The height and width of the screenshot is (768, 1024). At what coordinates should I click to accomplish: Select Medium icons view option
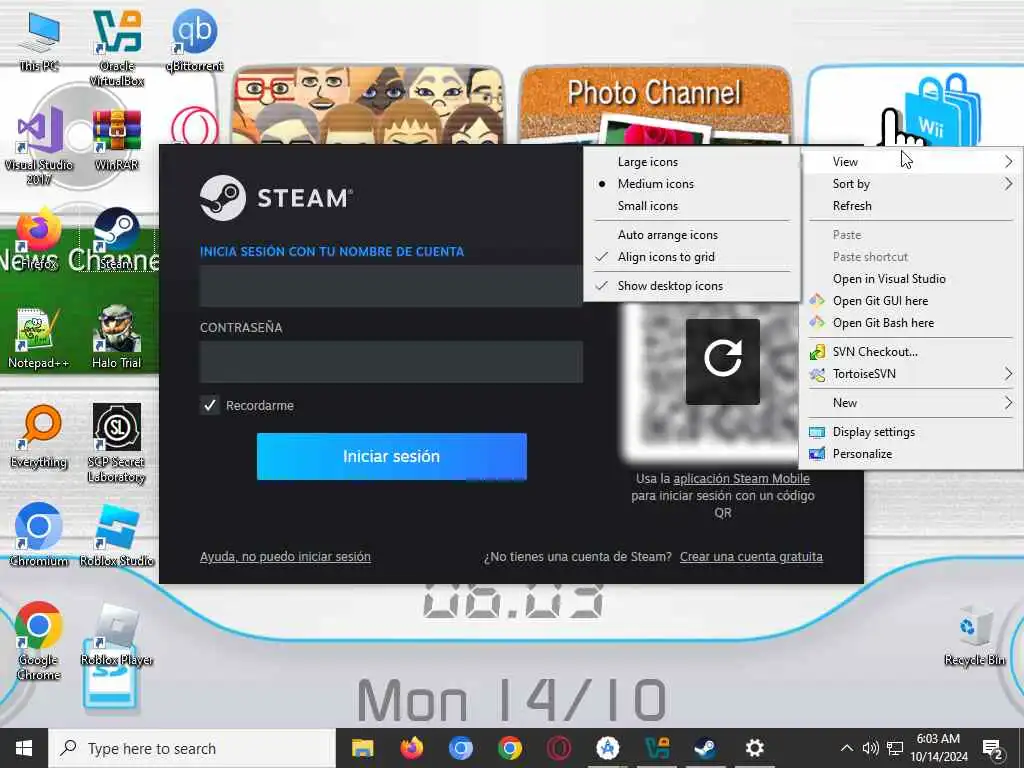[x=692, y=184]
